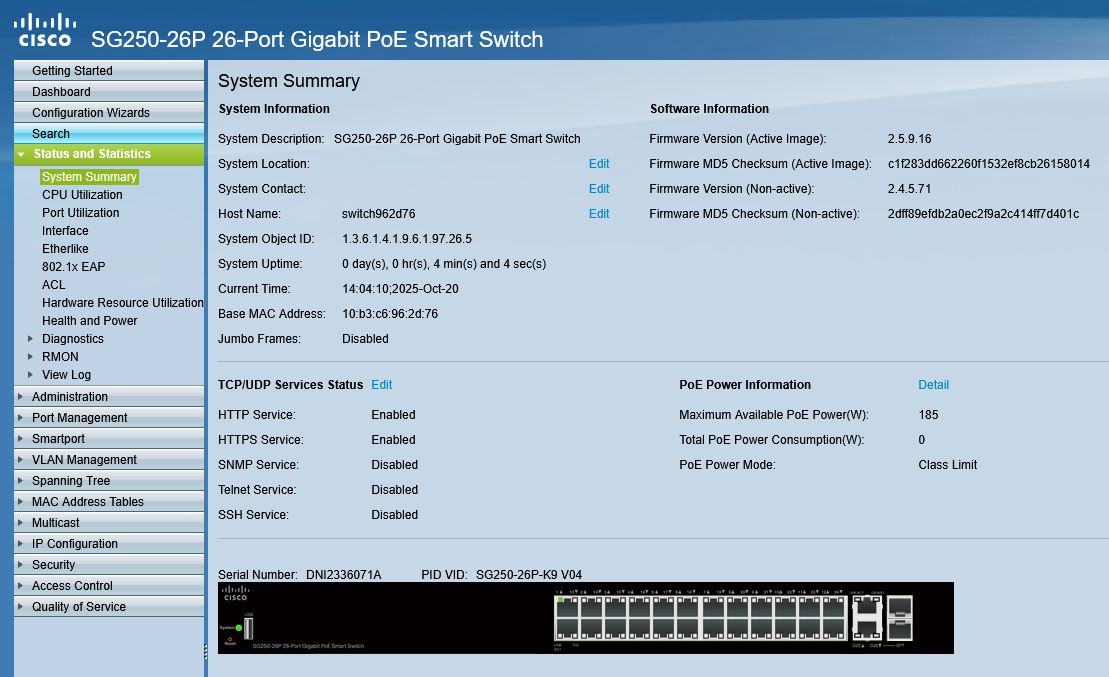Expand the Diagnostics subtree arrow
This screenshot has height=677, width=1109.
[x=30, y=338]
